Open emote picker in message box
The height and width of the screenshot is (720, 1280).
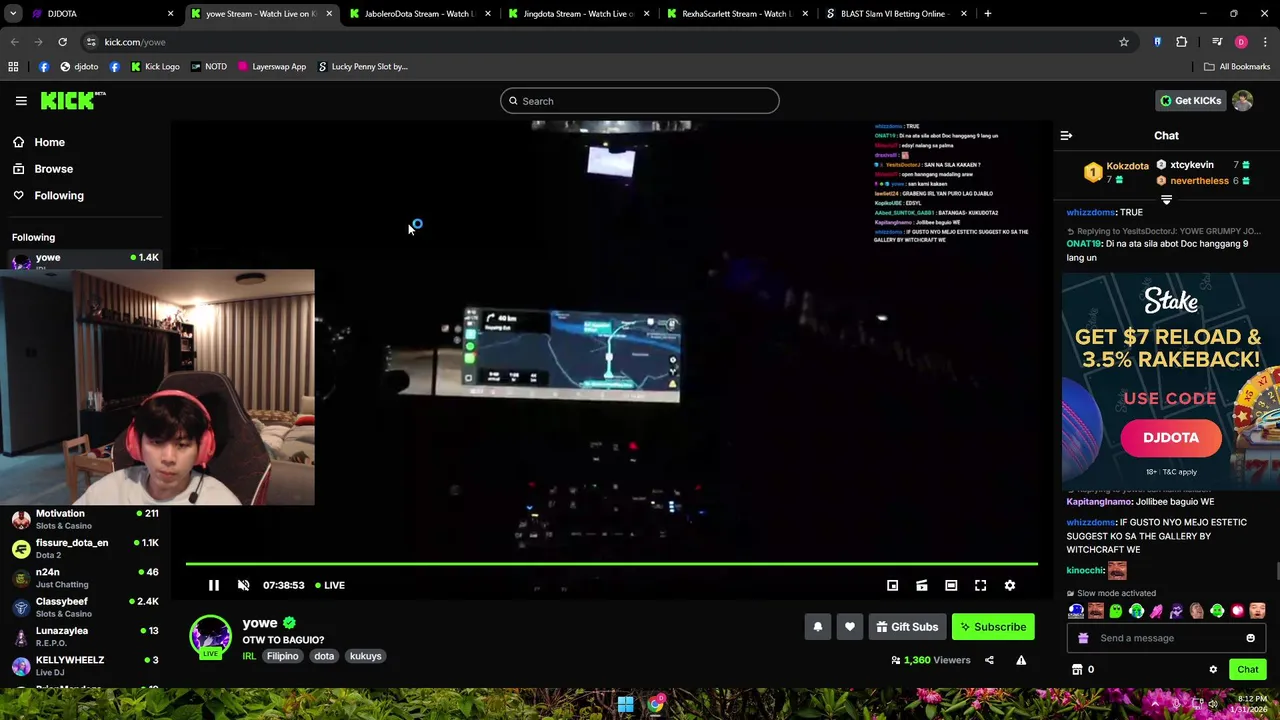[x=1250, y=638]
